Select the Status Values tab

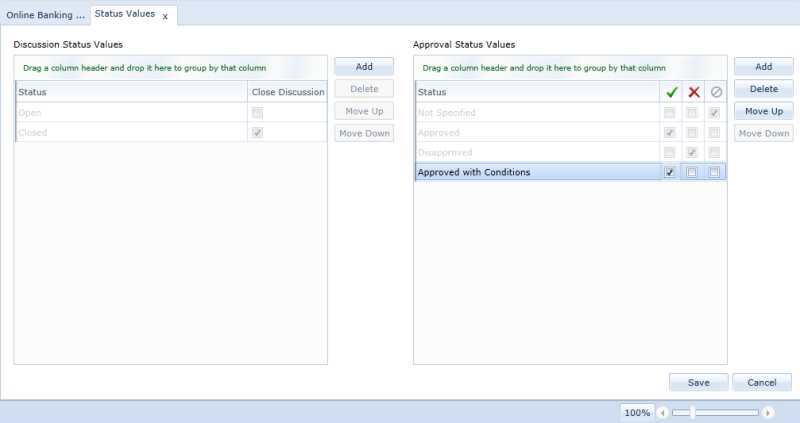click(x=124, y=14)
